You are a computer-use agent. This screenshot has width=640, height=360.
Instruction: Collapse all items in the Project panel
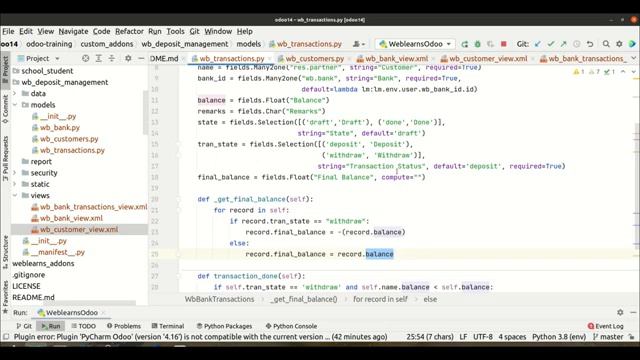point(111,58)
